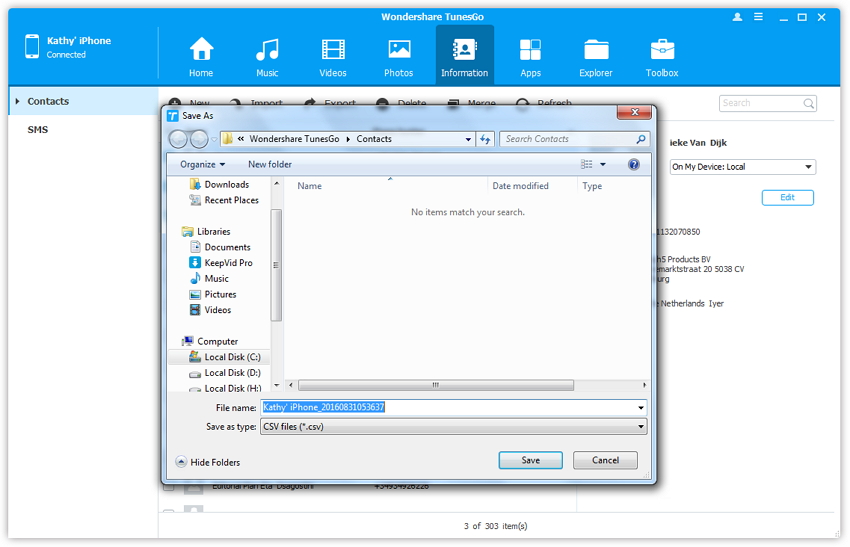Open the Organize dropdown menu
Viewport: 850px width, 547px height.
tap(202, 164)
